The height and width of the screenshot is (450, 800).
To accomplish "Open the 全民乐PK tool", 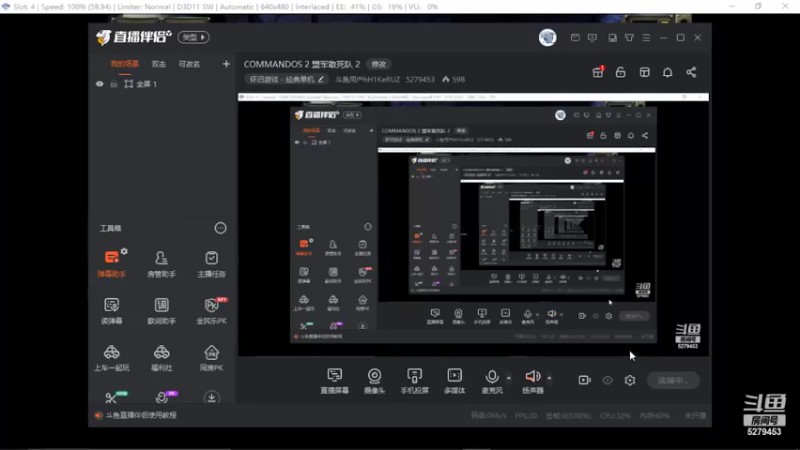I will click(x=211, y=310).
